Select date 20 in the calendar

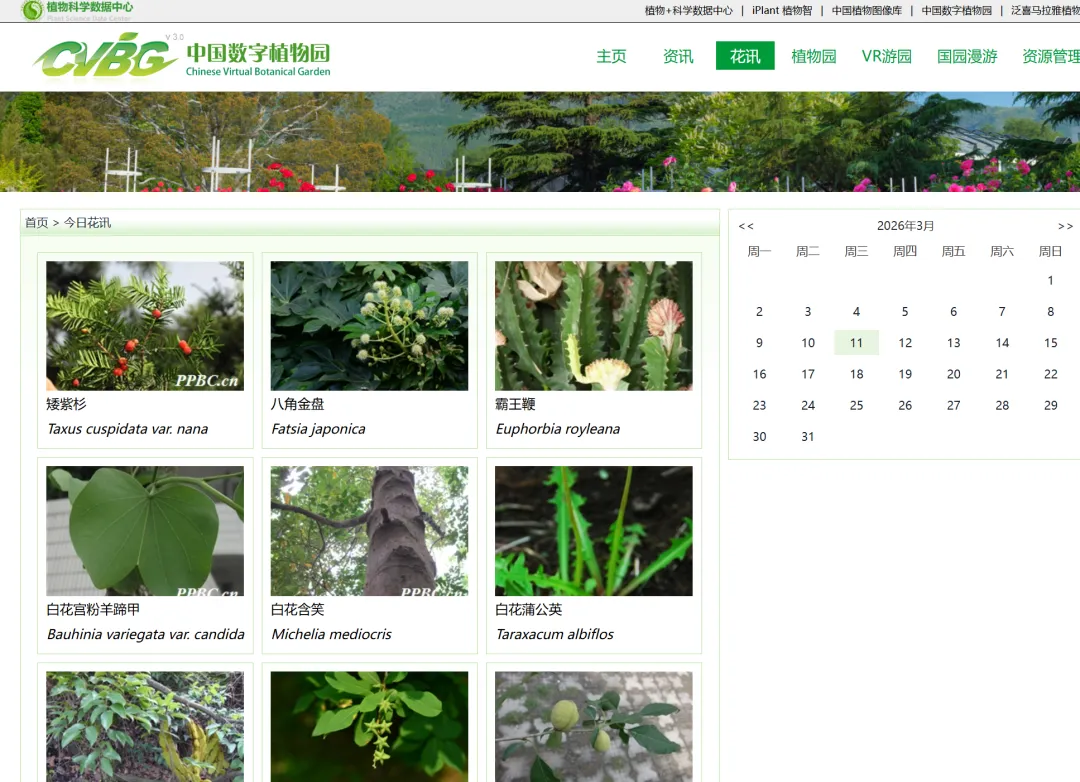coord(953,374)
